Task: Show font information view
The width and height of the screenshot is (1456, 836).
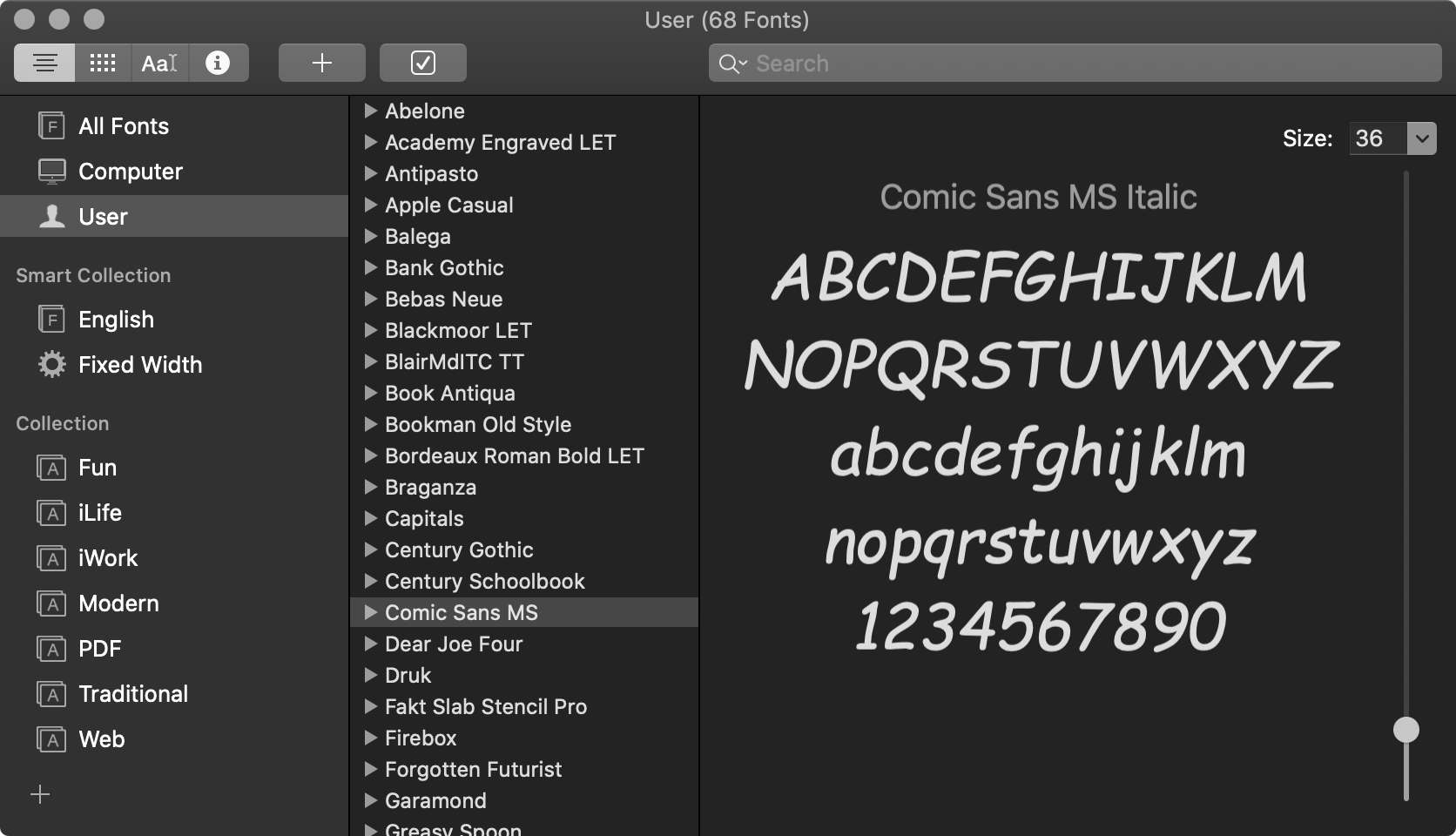Action: tap(218, 63)
